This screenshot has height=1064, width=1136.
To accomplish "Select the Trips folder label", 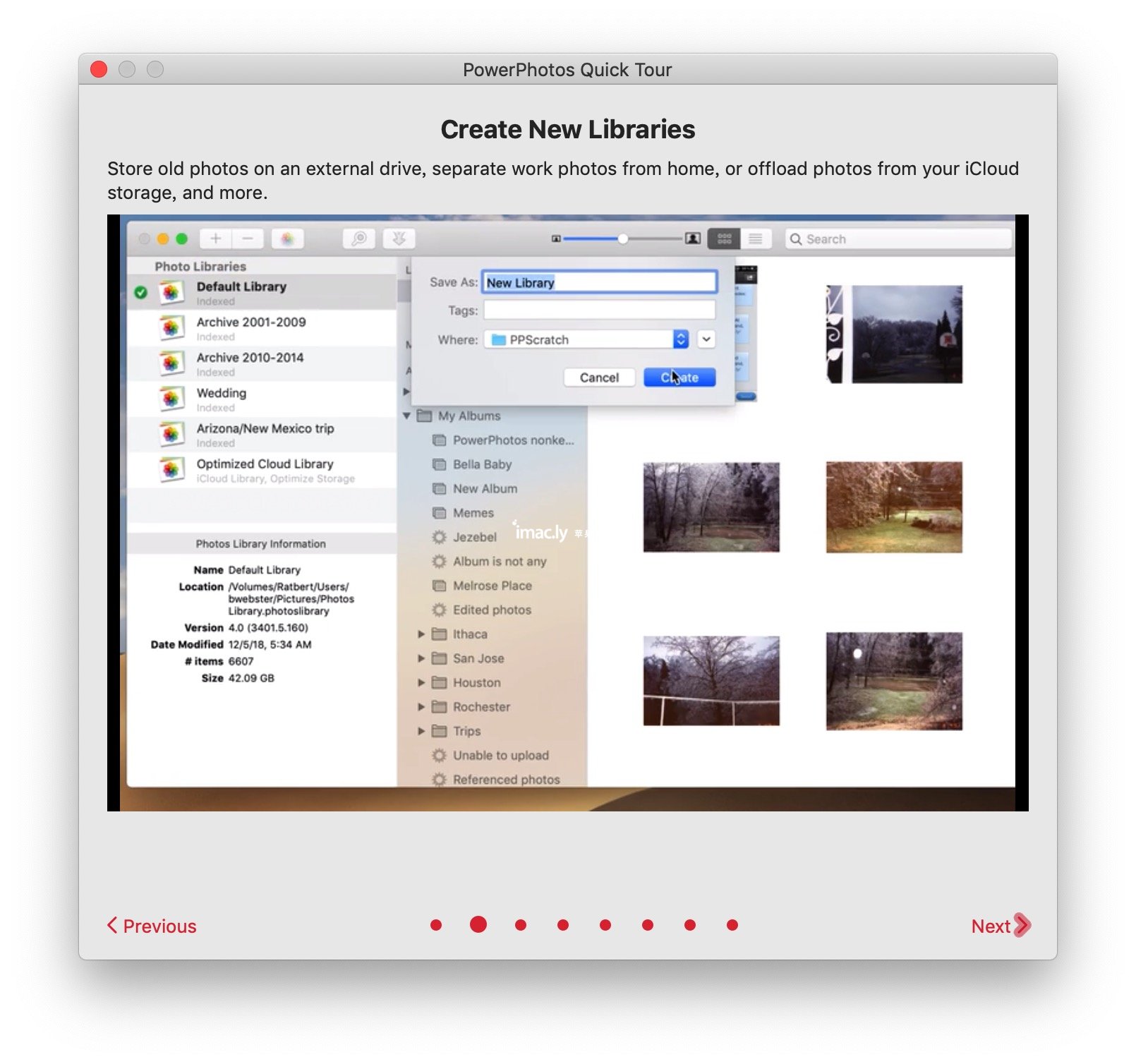I will 466,731.
